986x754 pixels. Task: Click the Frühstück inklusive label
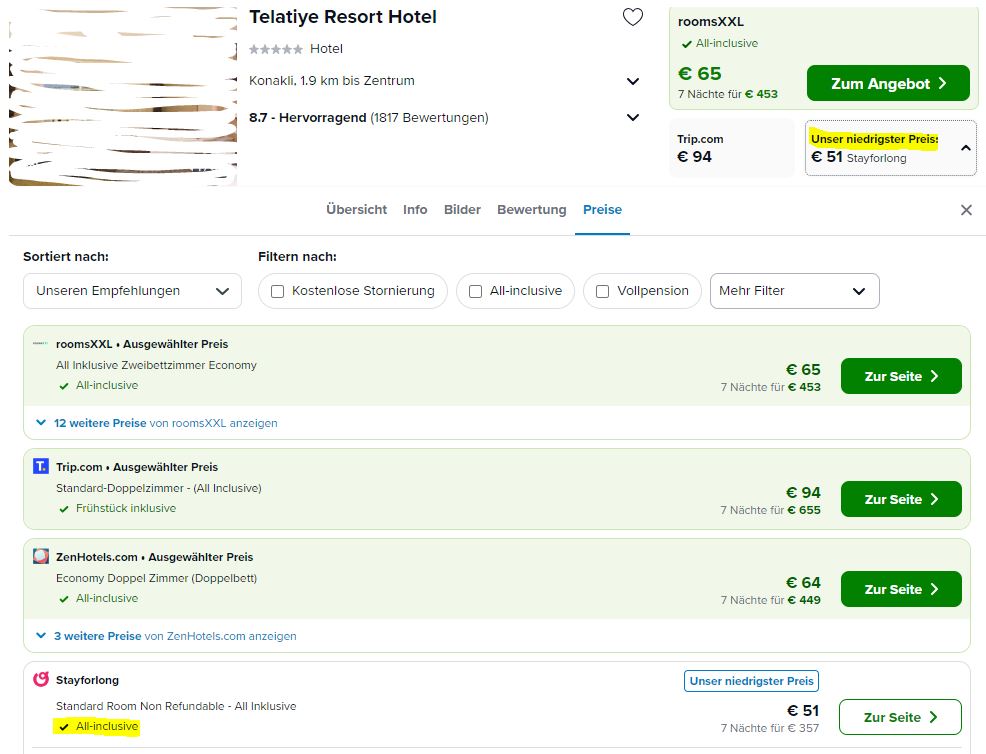coord(126,508)
